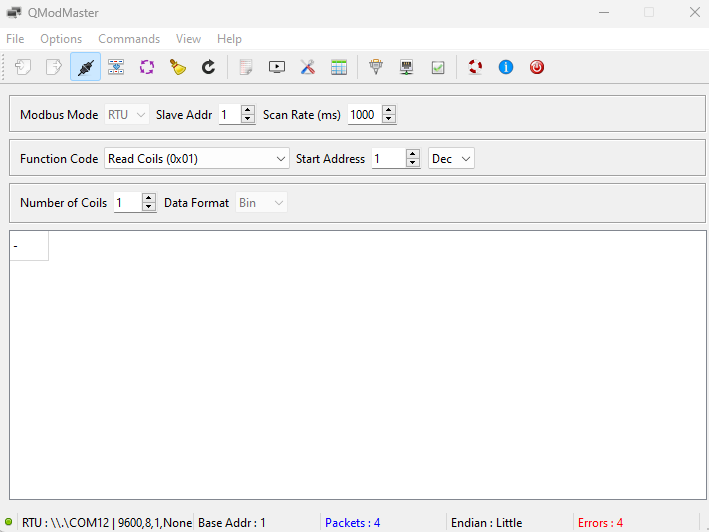This screenshot has width=709, height=532.
Task: Click the Start Address value field
Action: pyautogui.click(x=389, y=159)
